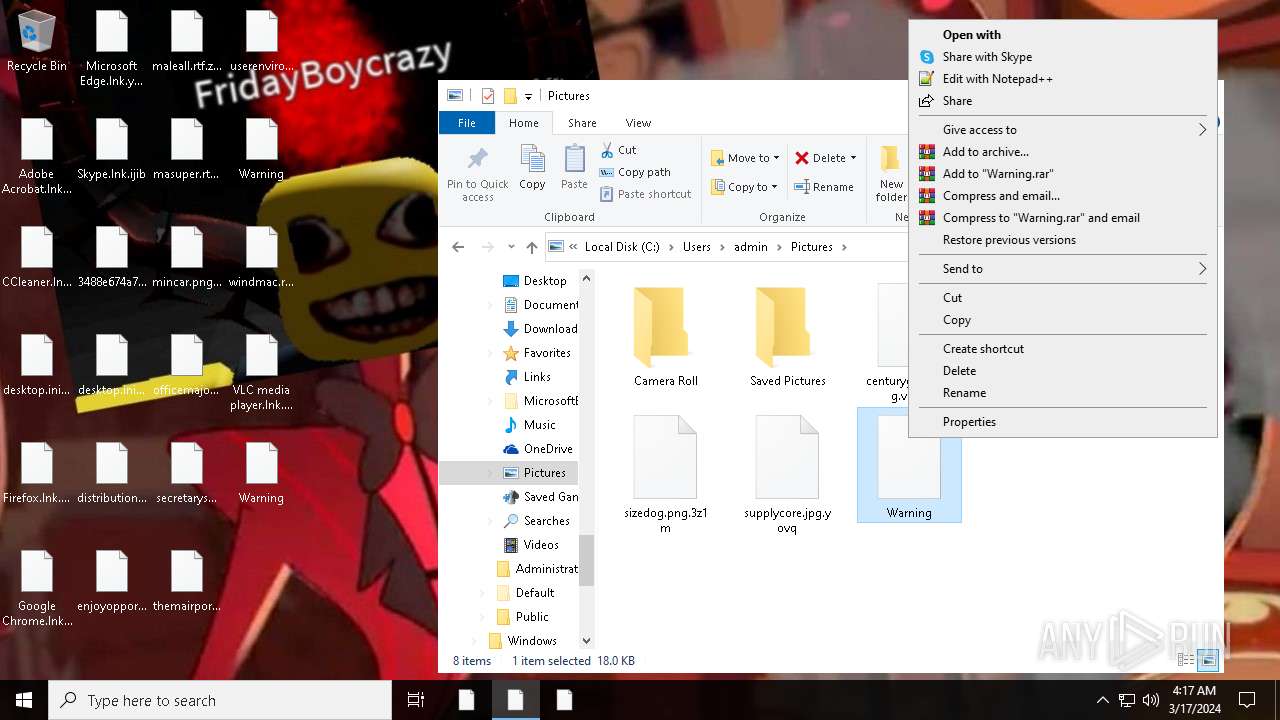Click the new folder icon in title bar
Image resolution: width=1280 pixels, height=720 pixels.
coord(510,96)
